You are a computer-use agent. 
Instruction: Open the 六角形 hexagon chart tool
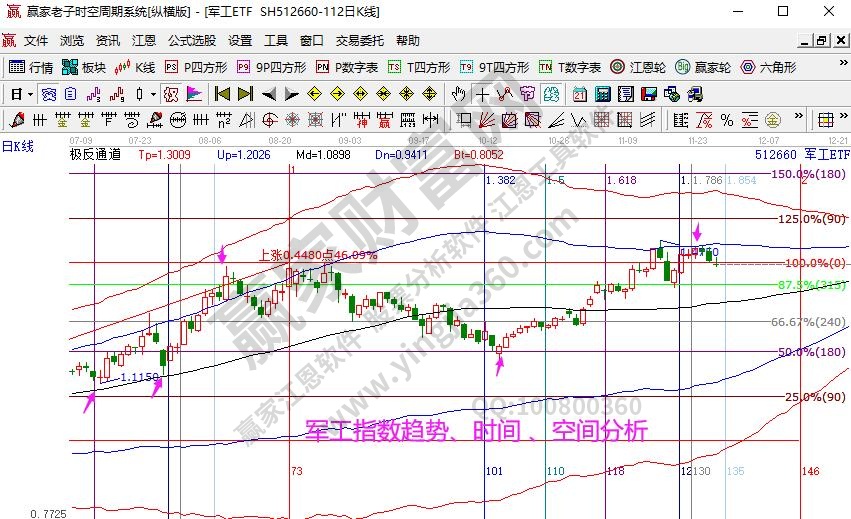[x=765, y=68]
